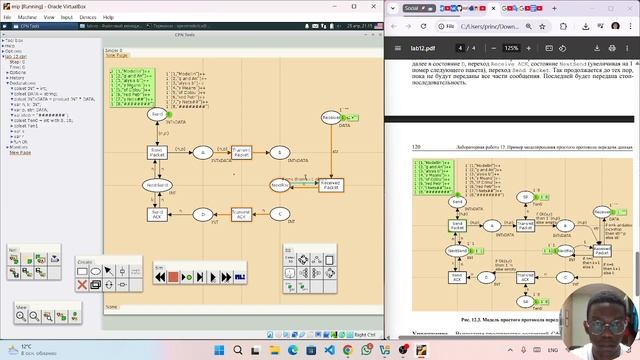Open the VirtualBox File menu
The width and height of the screenshot is (640, 360).
pos(7,17)
